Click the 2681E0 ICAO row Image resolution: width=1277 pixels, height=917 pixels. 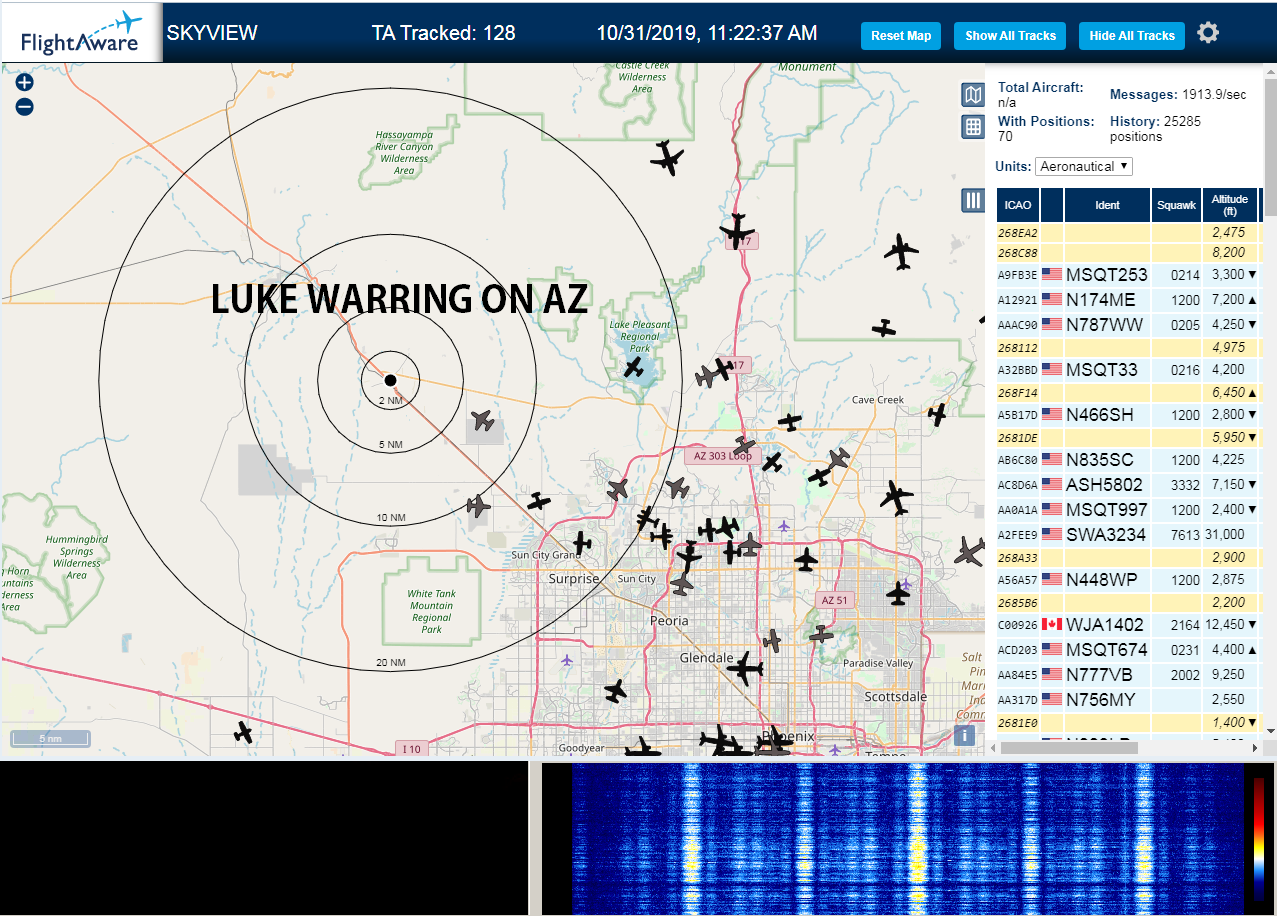(1128, 723)
